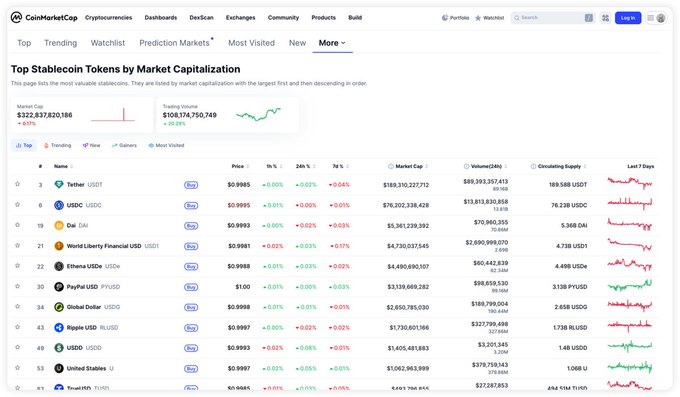
Task: Sort by the 1h % column
Action: point(274,167)
